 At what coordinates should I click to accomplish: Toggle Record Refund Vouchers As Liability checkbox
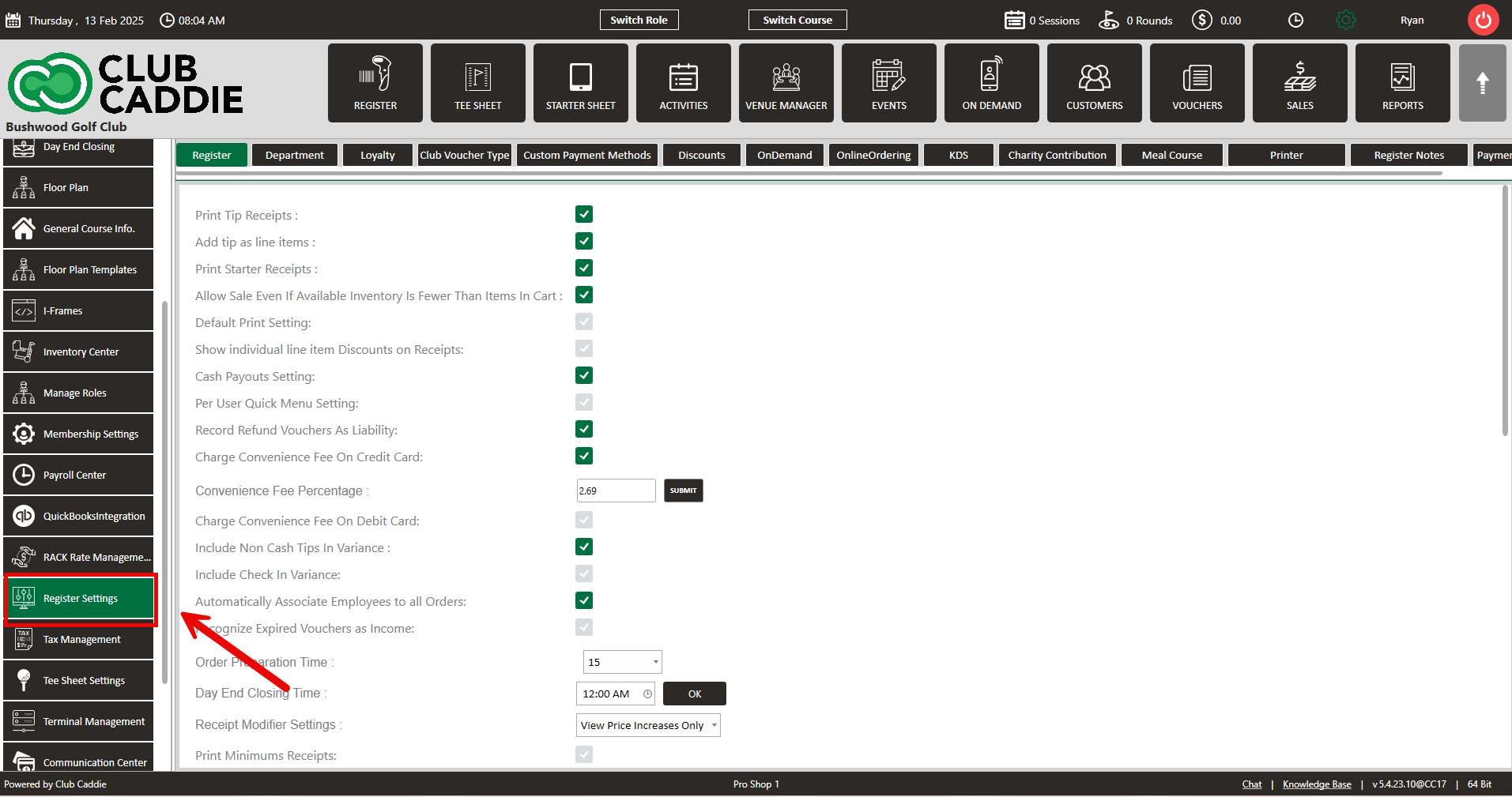584,429
